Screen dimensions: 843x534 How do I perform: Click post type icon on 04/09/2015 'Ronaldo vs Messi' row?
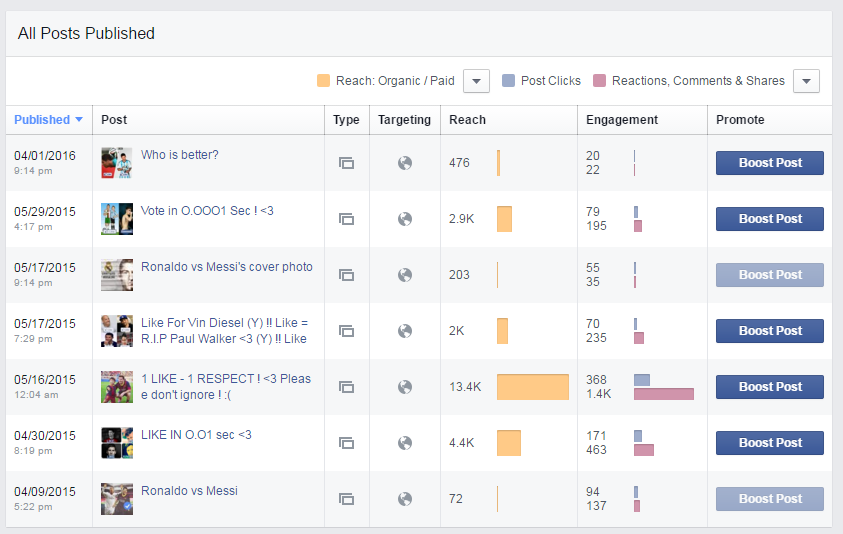click(346, 499)
